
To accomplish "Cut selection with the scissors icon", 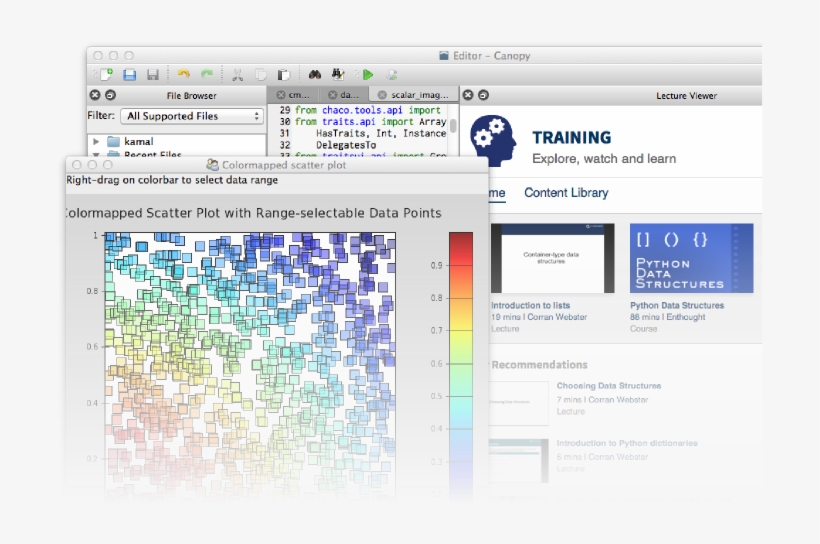I will click(x=237, y=75).
